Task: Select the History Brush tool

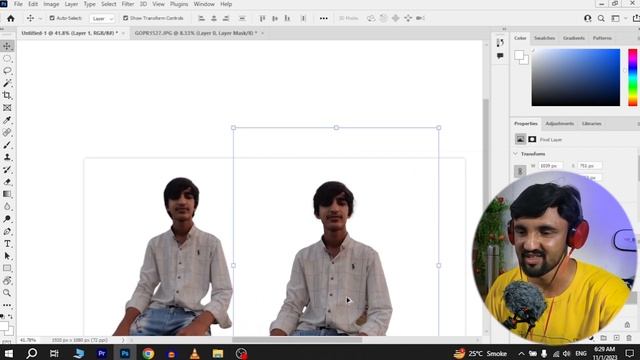Action: point(7,169)
